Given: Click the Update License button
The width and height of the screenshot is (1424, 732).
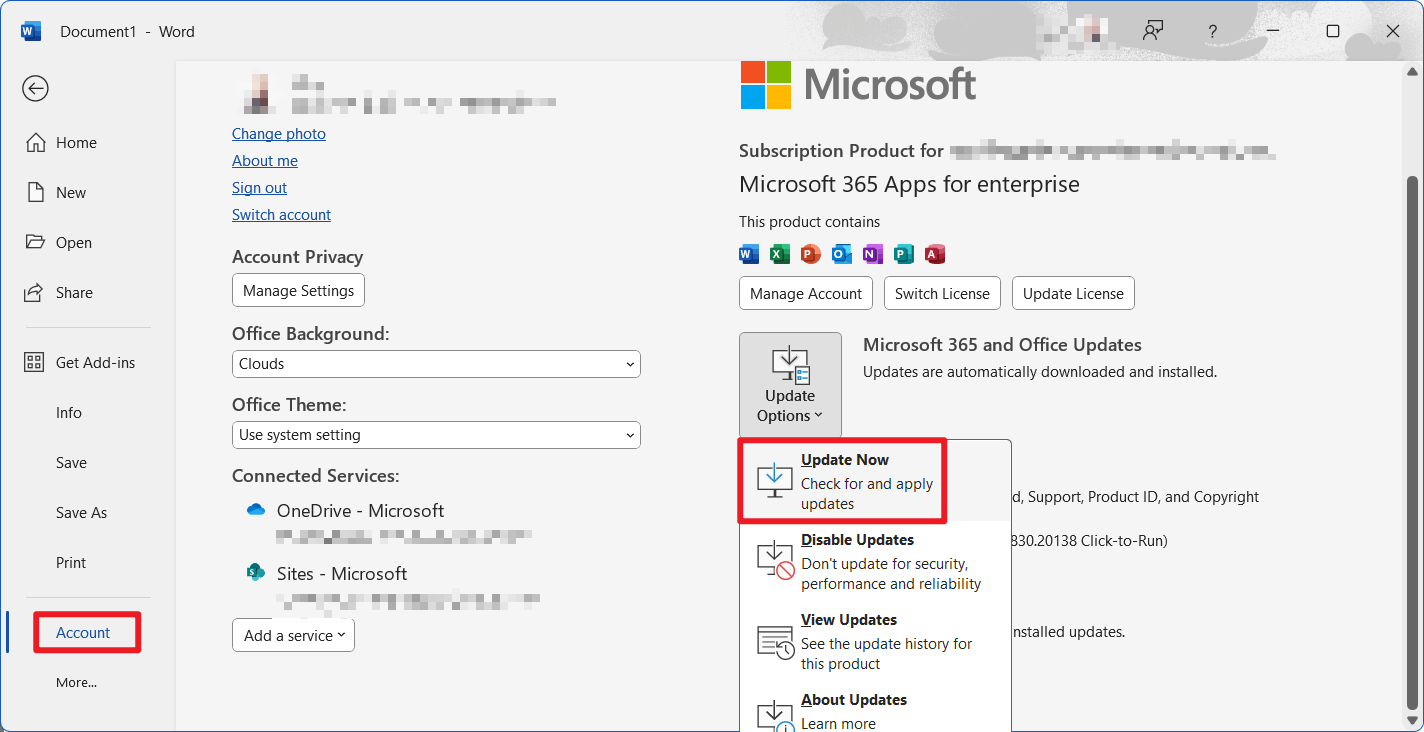Looking at the screenshot, I should [1073, 294].
